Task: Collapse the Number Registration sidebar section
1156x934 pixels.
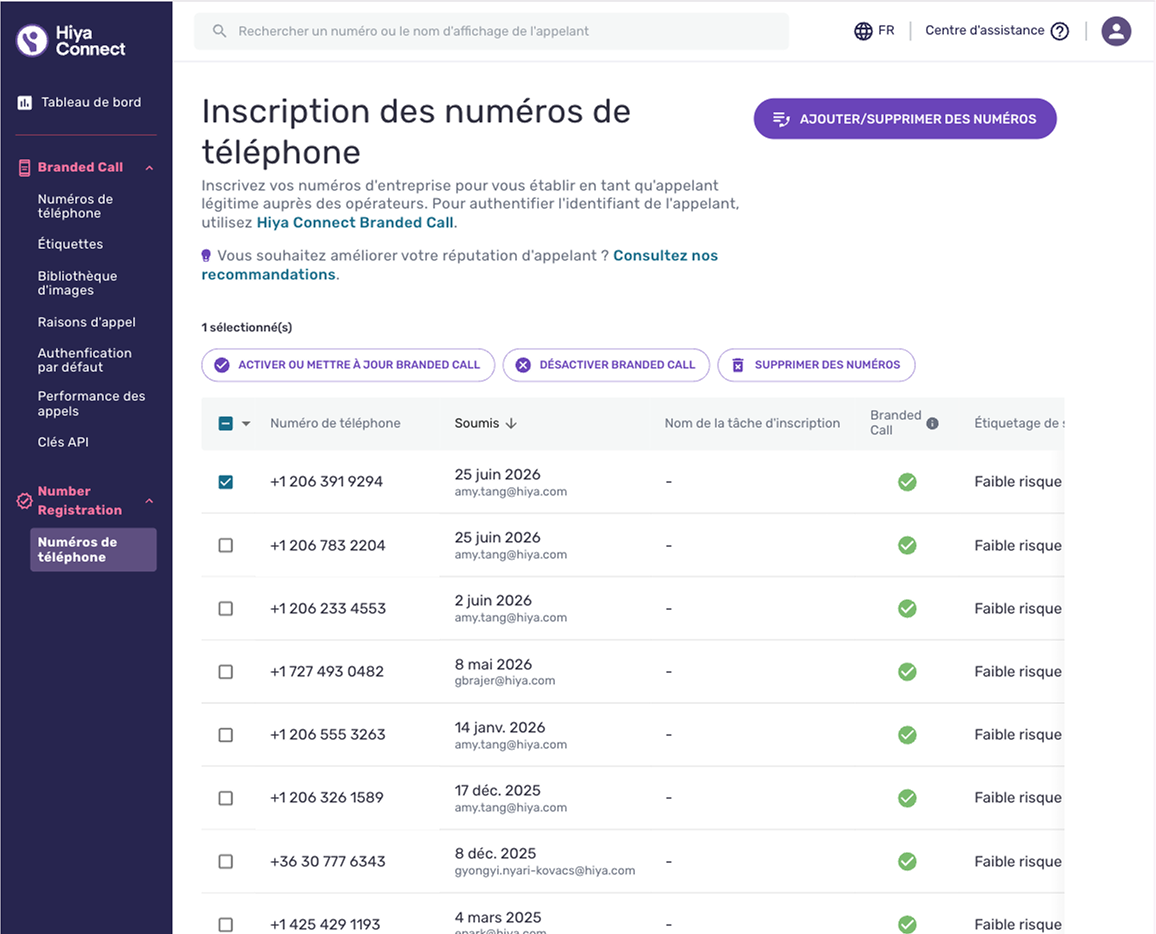Action: 150,501
